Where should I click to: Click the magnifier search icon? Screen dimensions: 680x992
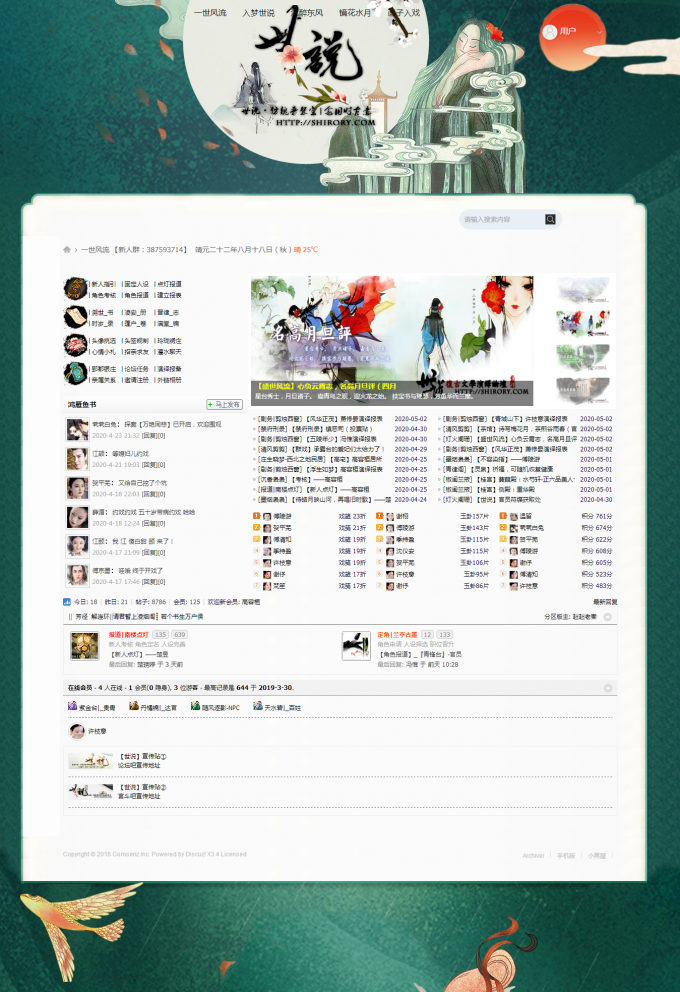tap(550, 220)
